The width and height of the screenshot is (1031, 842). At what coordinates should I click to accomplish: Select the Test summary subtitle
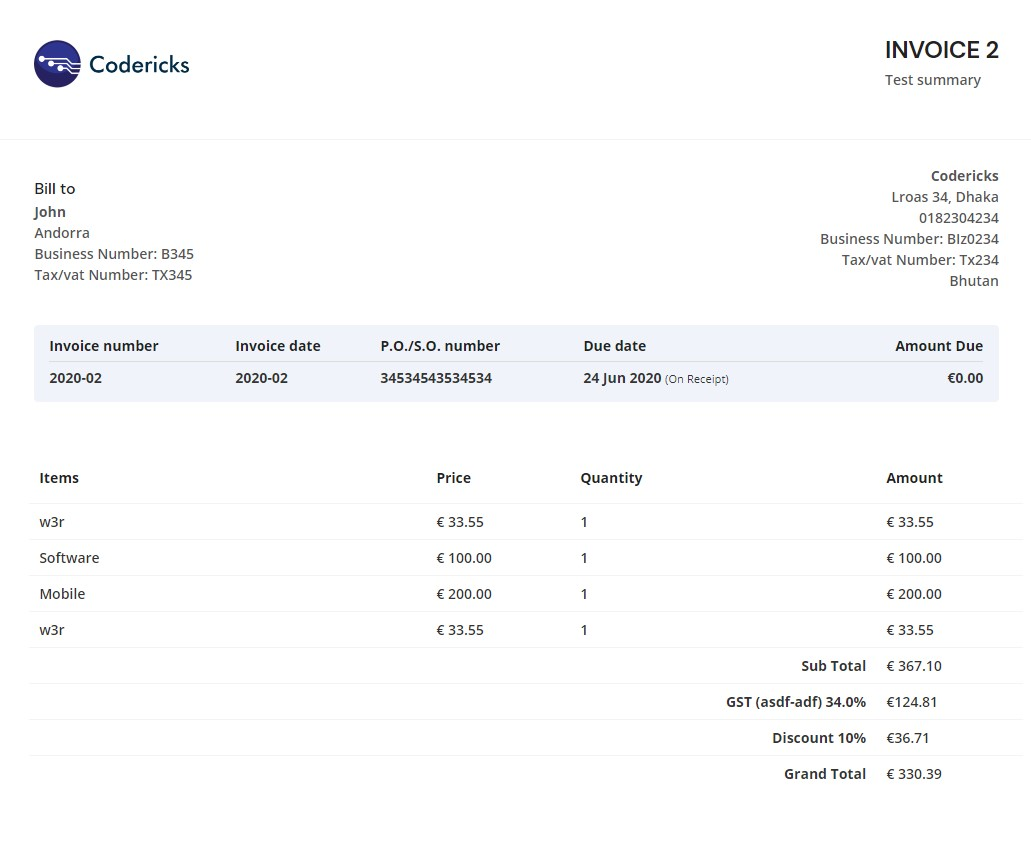click(x=932, y=80)
